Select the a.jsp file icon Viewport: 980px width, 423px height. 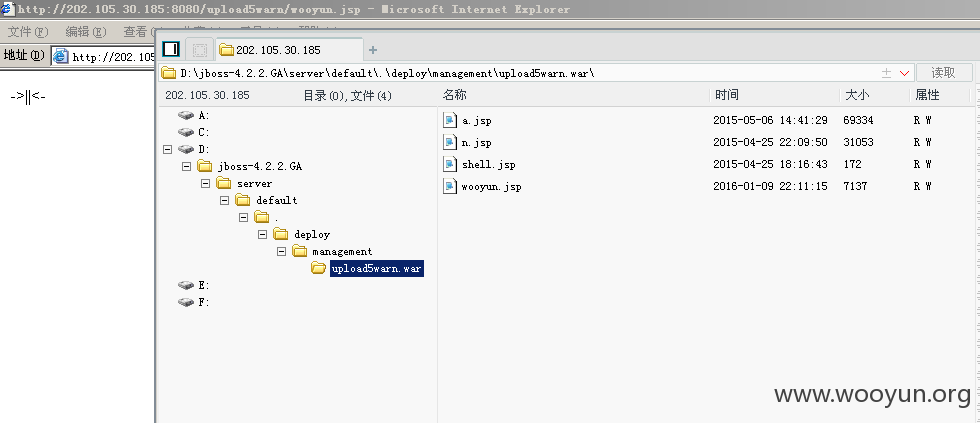coord(450,120)
